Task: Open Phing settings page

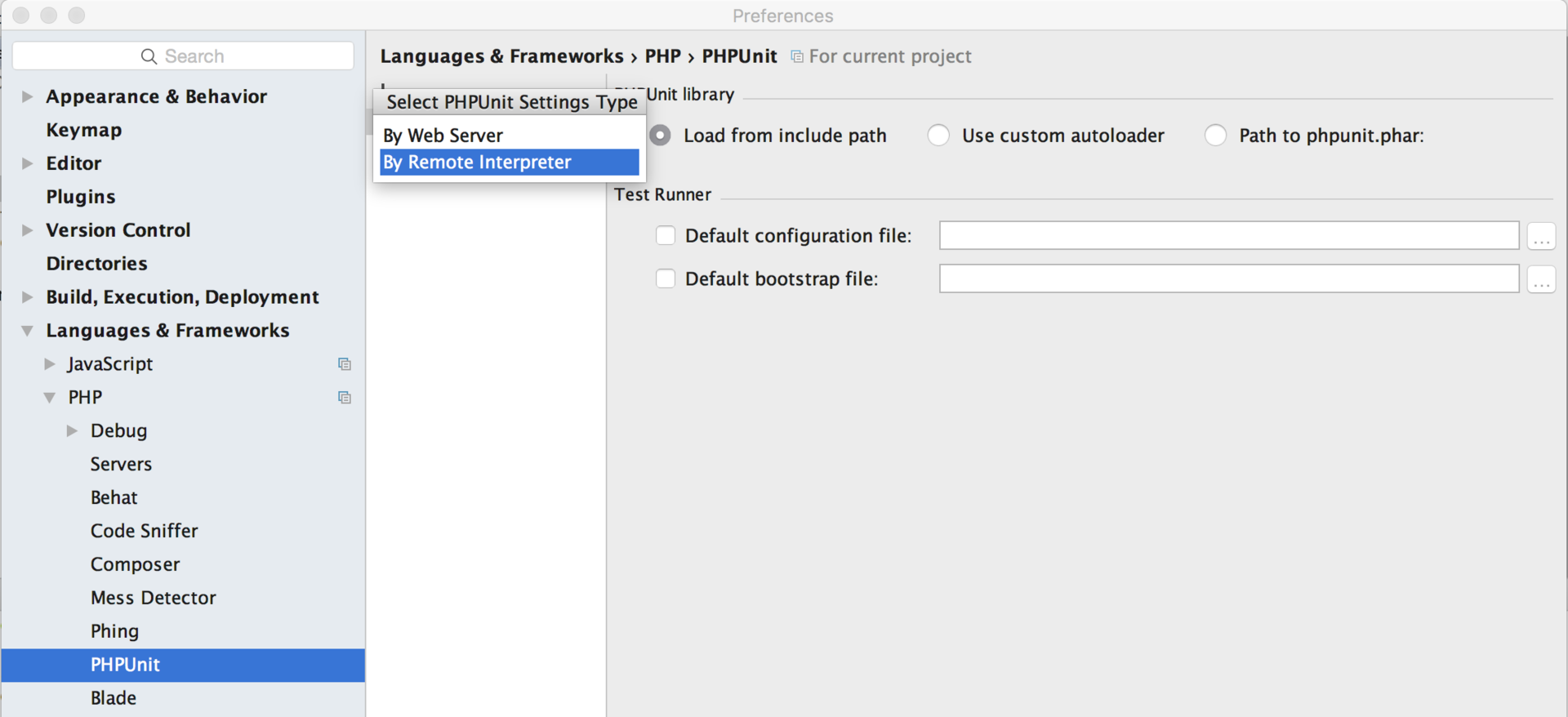Action: point(114,631)
